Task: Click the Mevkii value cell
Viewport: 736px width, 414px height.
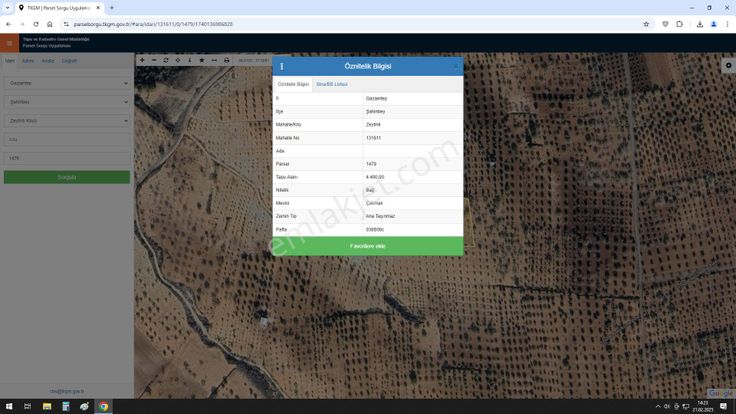Action: 413,203
